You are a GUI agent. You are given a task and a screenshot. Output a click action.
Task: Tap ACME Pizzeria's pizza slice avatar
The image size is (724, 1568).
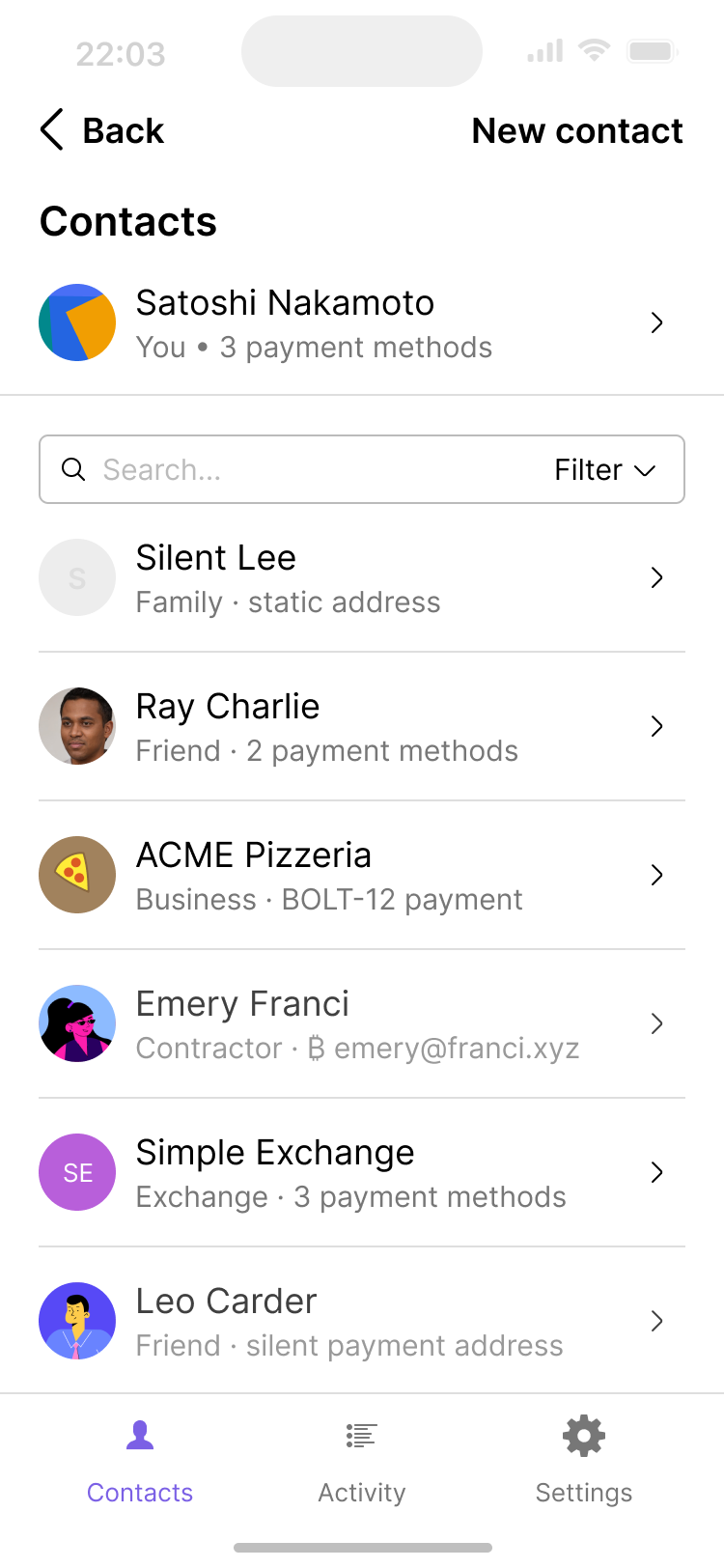77,875
